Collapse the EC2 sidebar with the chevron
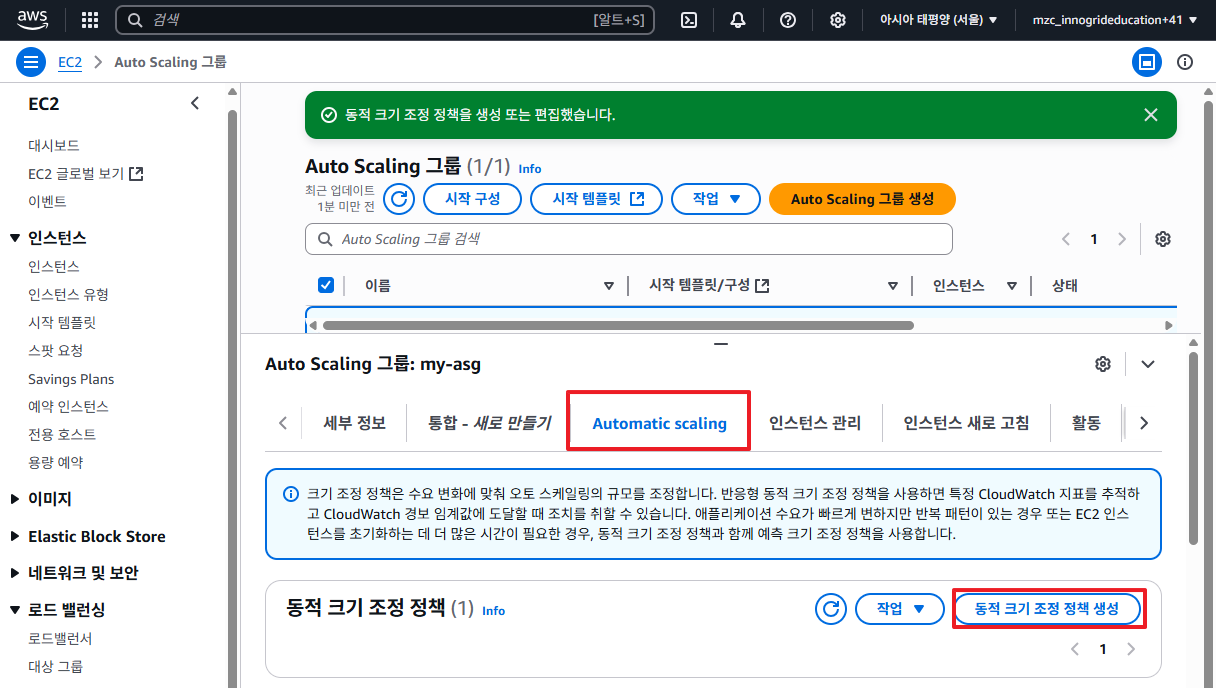 tap(195, 103)
